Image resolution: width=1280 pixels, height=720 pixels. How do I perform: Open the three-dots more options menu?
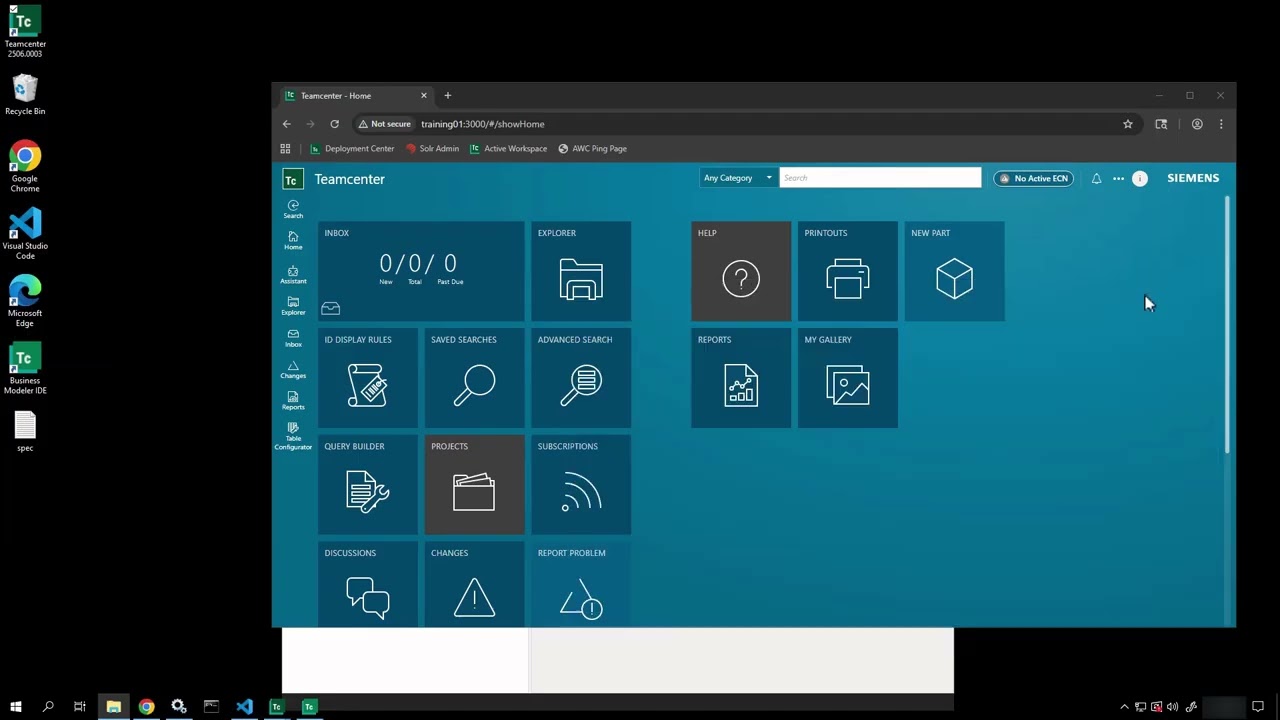pos(1118,178)
